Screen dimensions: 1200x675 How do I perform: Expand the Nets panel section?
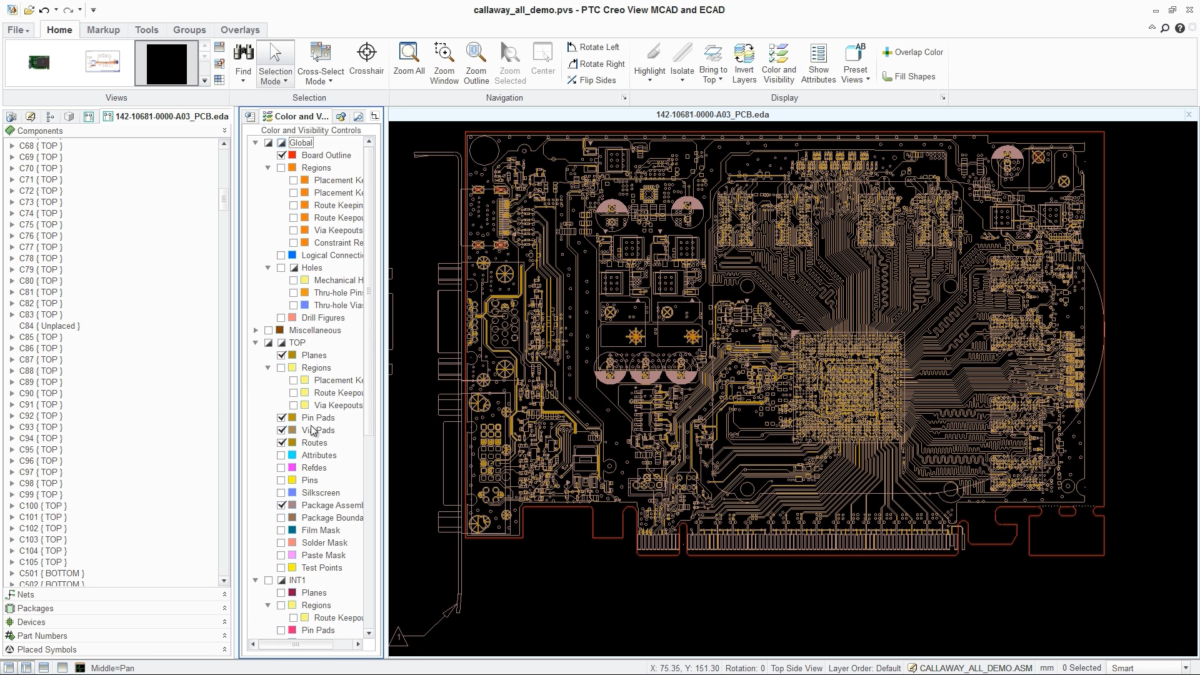116,594
